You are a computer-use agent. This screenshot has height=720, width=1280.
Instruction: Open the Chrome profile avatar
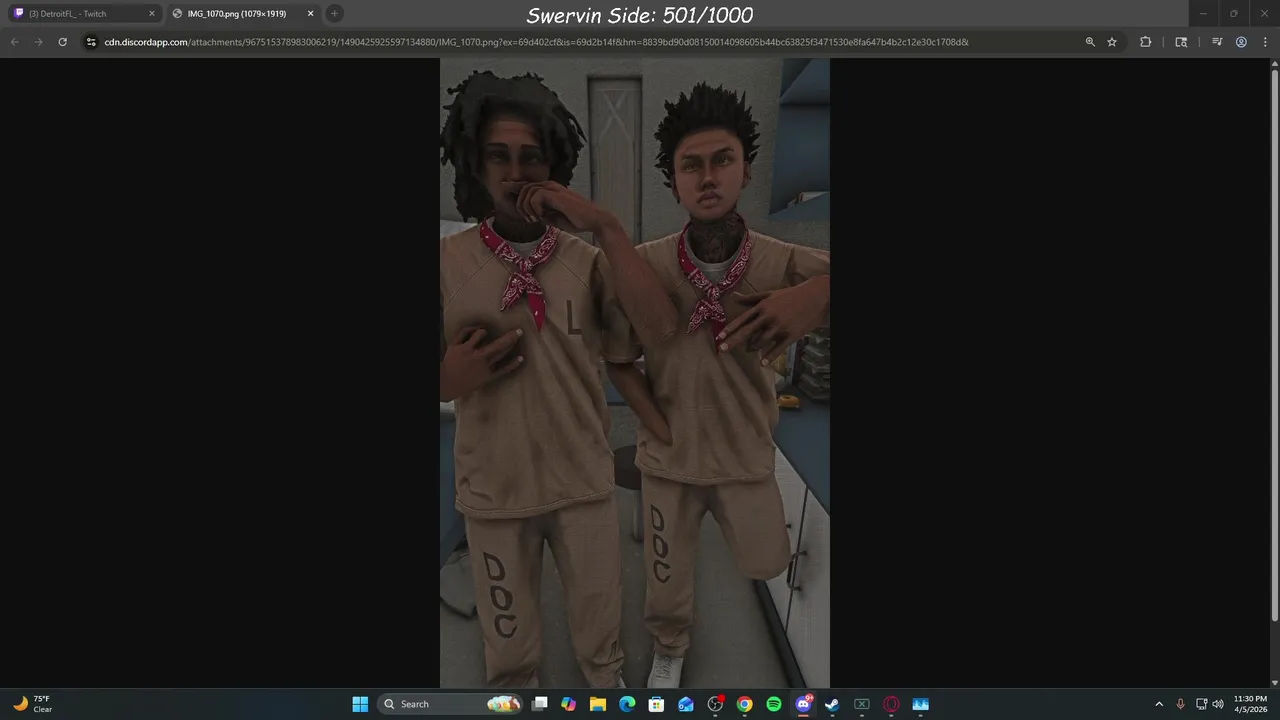[1241, 42]
